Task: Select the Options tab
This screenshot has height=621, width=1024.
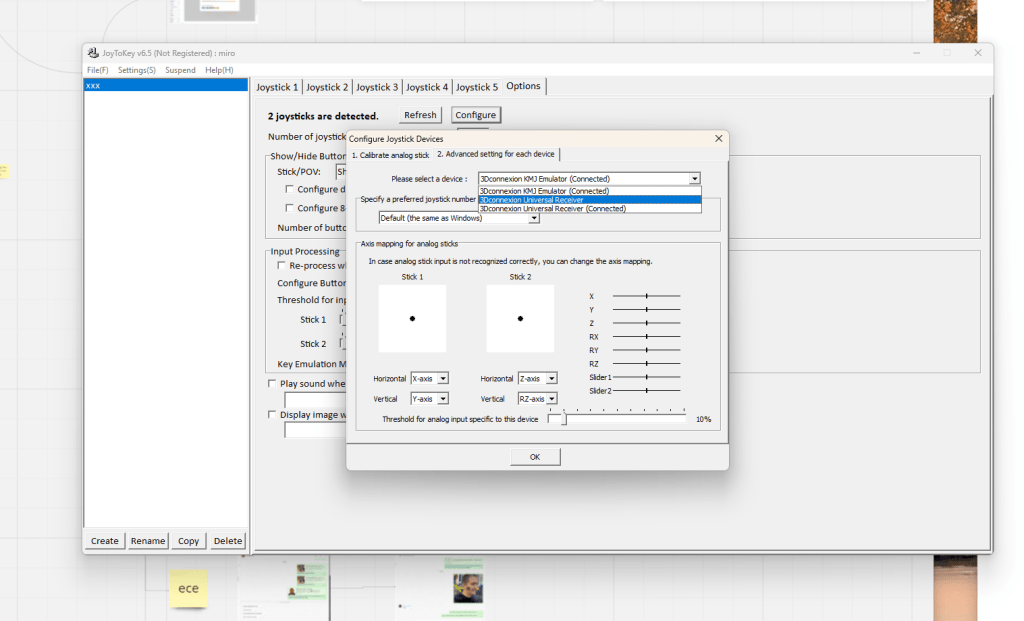Action: [523, 86]
